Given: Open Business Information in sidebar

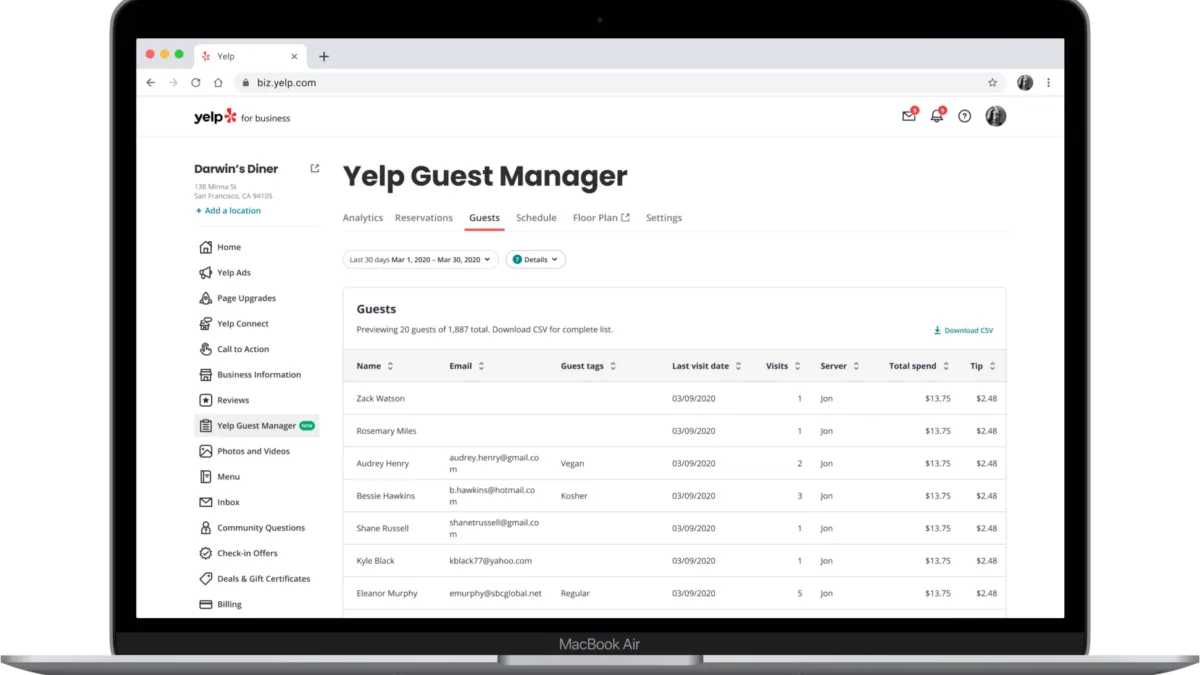Looking at the screenshot, I should (x=257, y=375).
